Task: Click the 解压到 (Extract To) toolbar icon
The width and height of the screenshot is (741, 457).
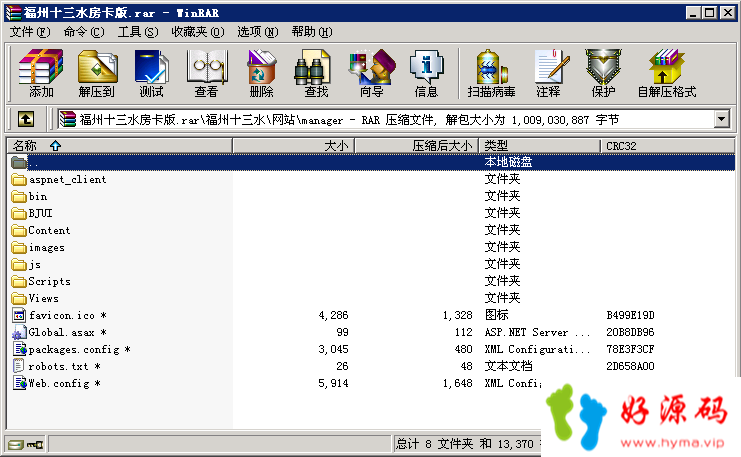Action: (97, 73)
